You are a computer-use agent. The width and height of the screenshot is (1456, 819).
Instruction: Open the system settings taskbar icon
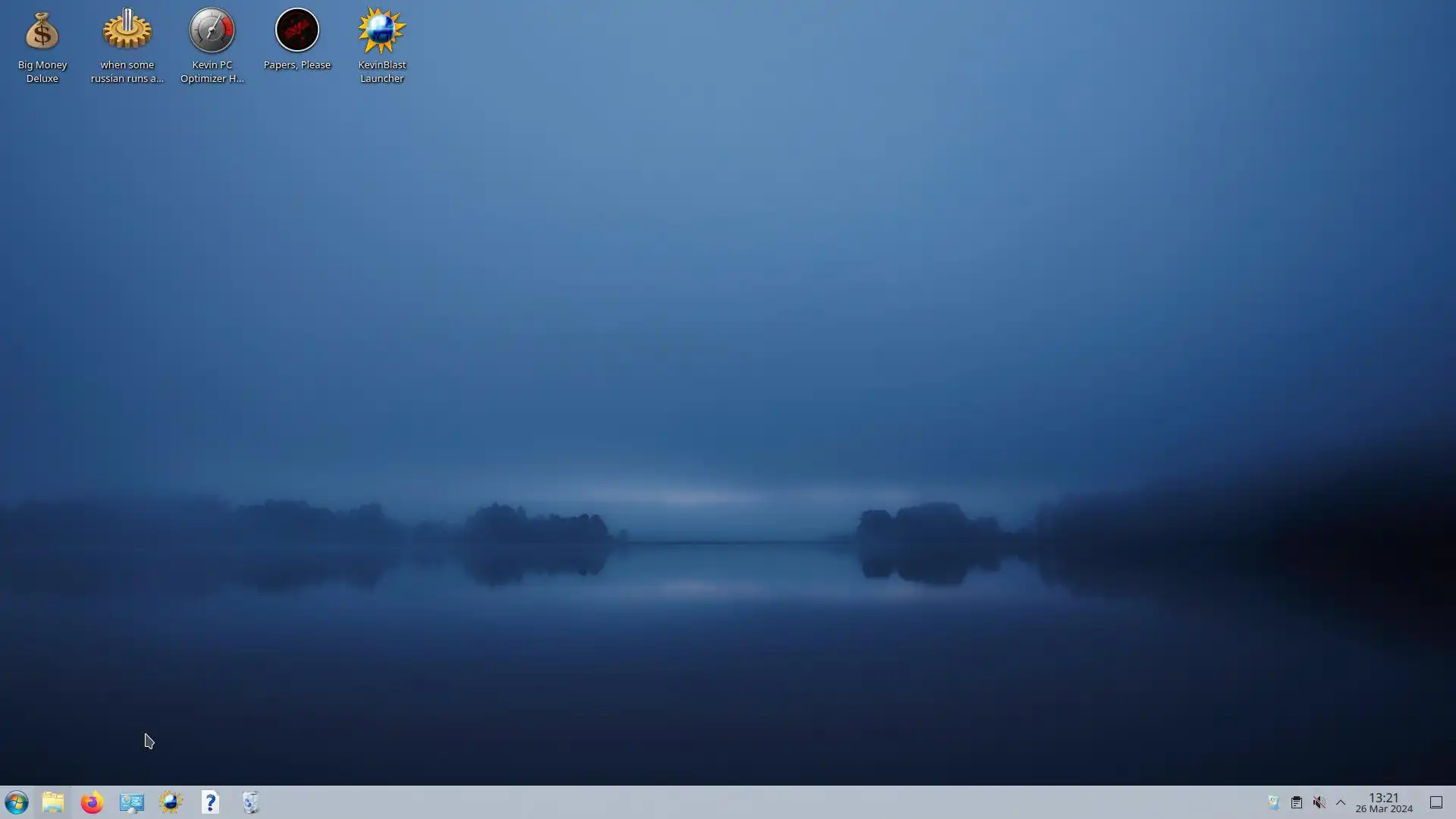131,802
